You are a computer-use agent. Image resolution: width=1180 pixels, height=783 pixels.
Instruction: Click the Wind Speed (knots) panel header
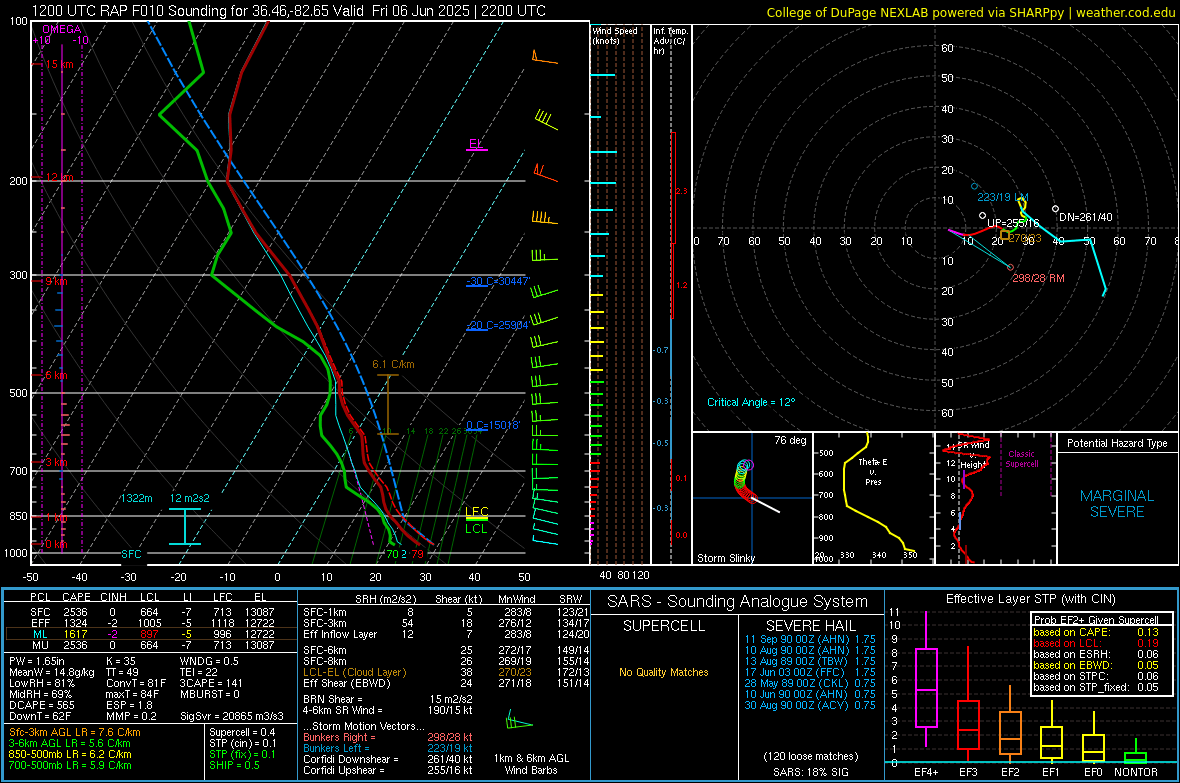tap(615, 35)
